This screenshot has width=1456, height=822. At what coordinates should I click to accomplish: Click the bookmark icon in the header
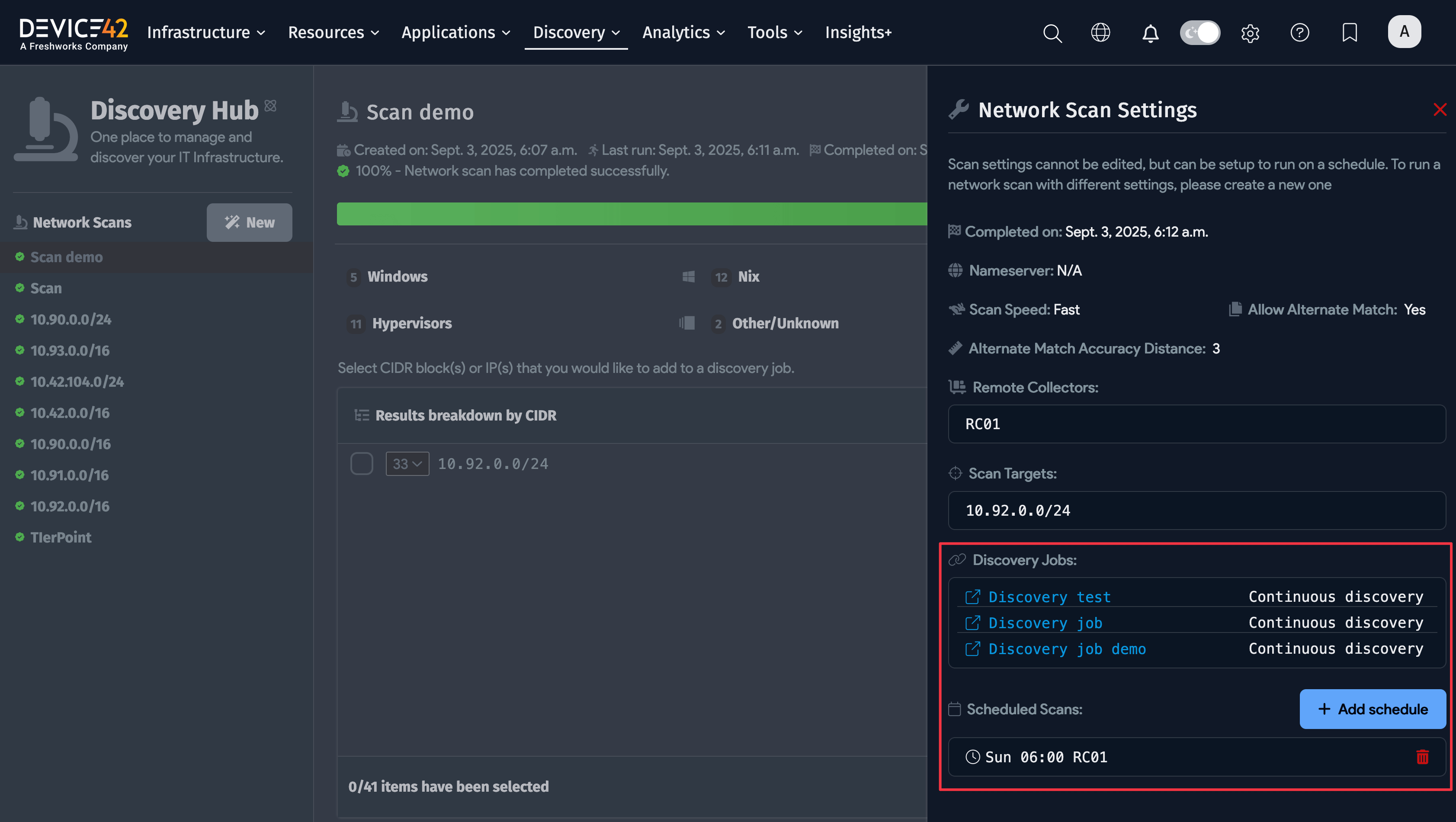(1349, 33)
